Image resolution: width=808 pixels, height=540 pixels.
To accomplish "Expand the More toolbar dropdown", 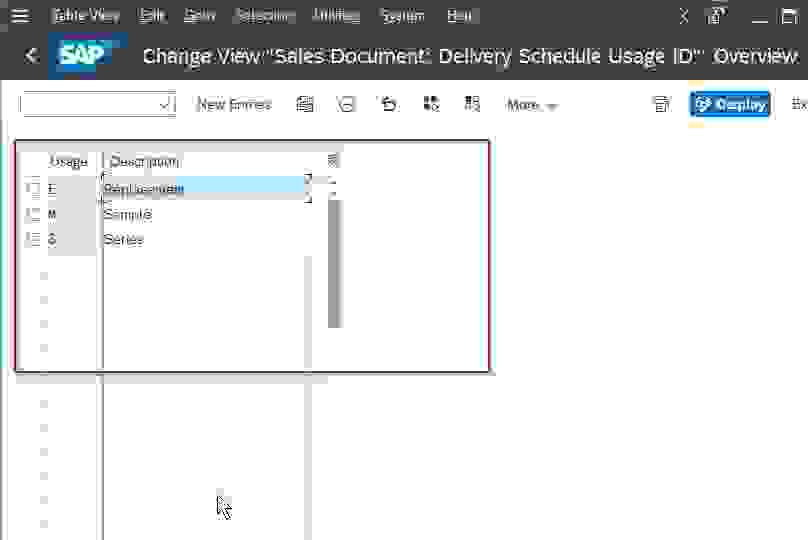I will (532, 105).
